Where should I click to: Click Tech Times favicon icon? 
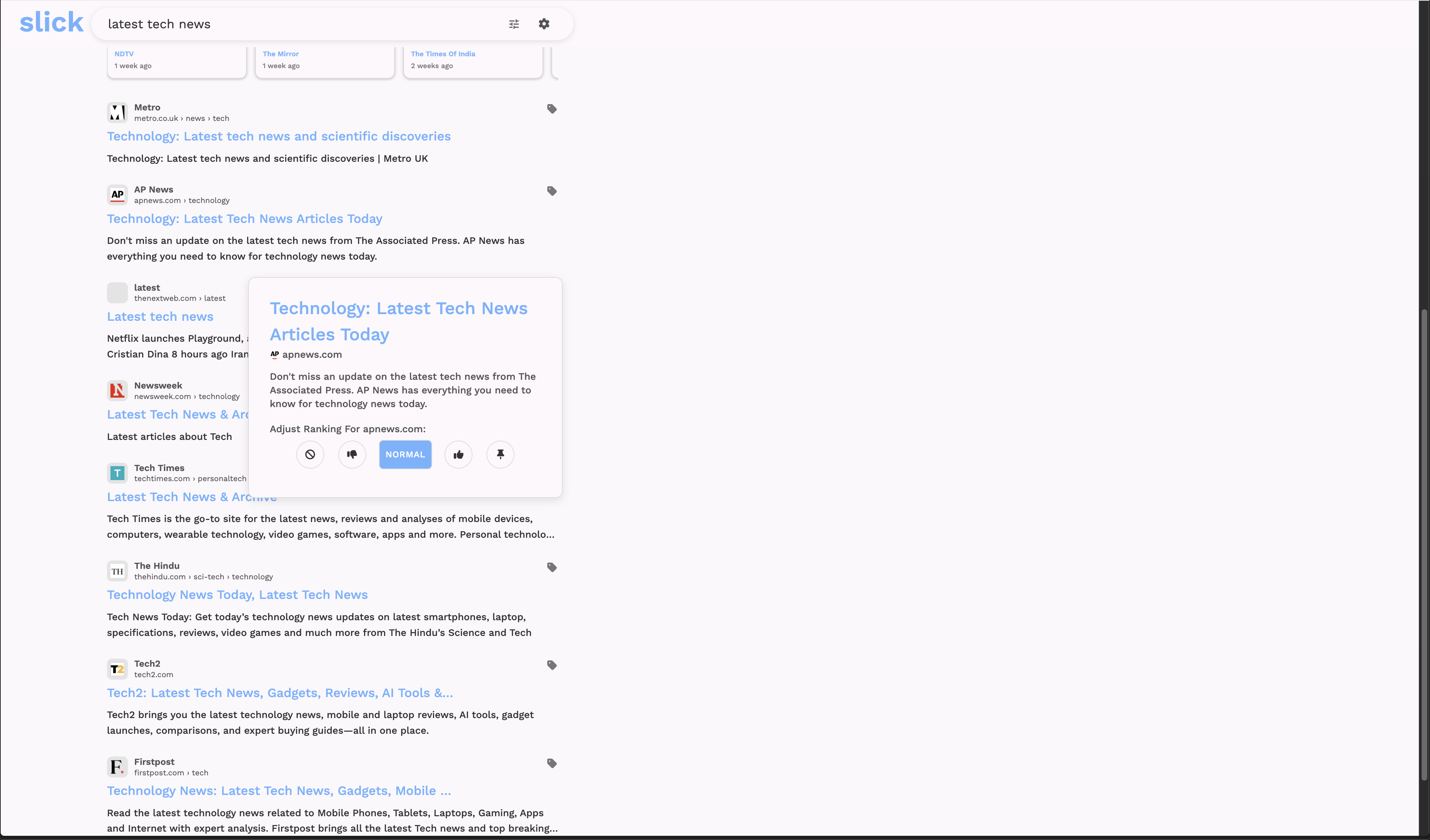[x=117, y=473]
